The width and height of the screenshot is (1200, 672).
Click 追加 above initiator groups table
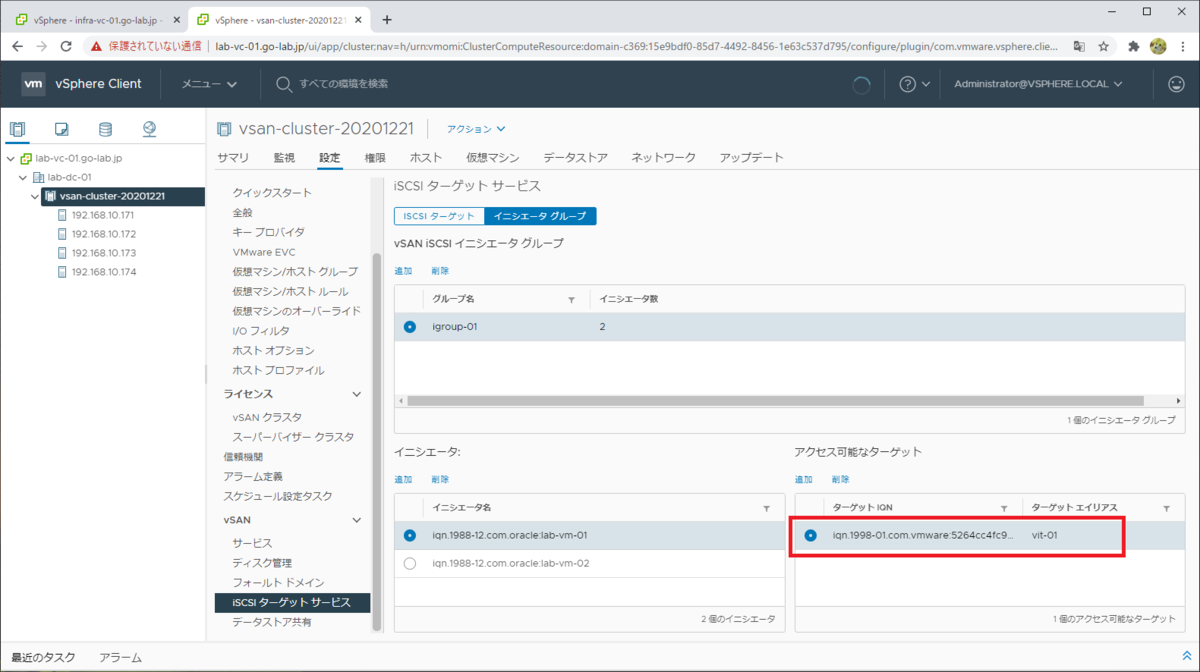[x=403, y=271]
